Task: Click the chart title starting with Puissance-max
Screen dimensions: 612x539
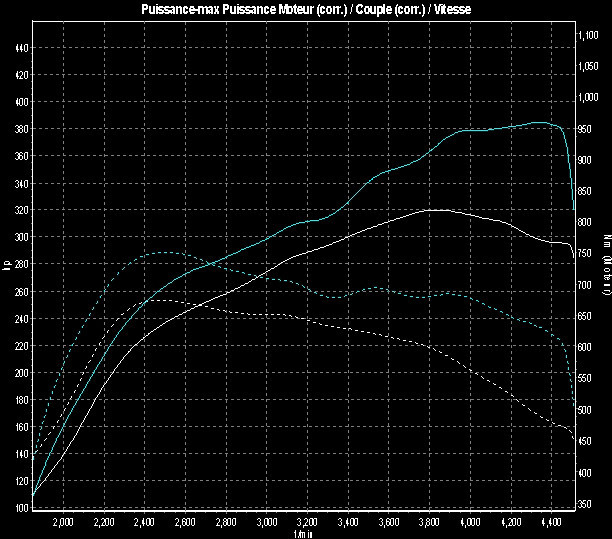Action: point(304,9)
